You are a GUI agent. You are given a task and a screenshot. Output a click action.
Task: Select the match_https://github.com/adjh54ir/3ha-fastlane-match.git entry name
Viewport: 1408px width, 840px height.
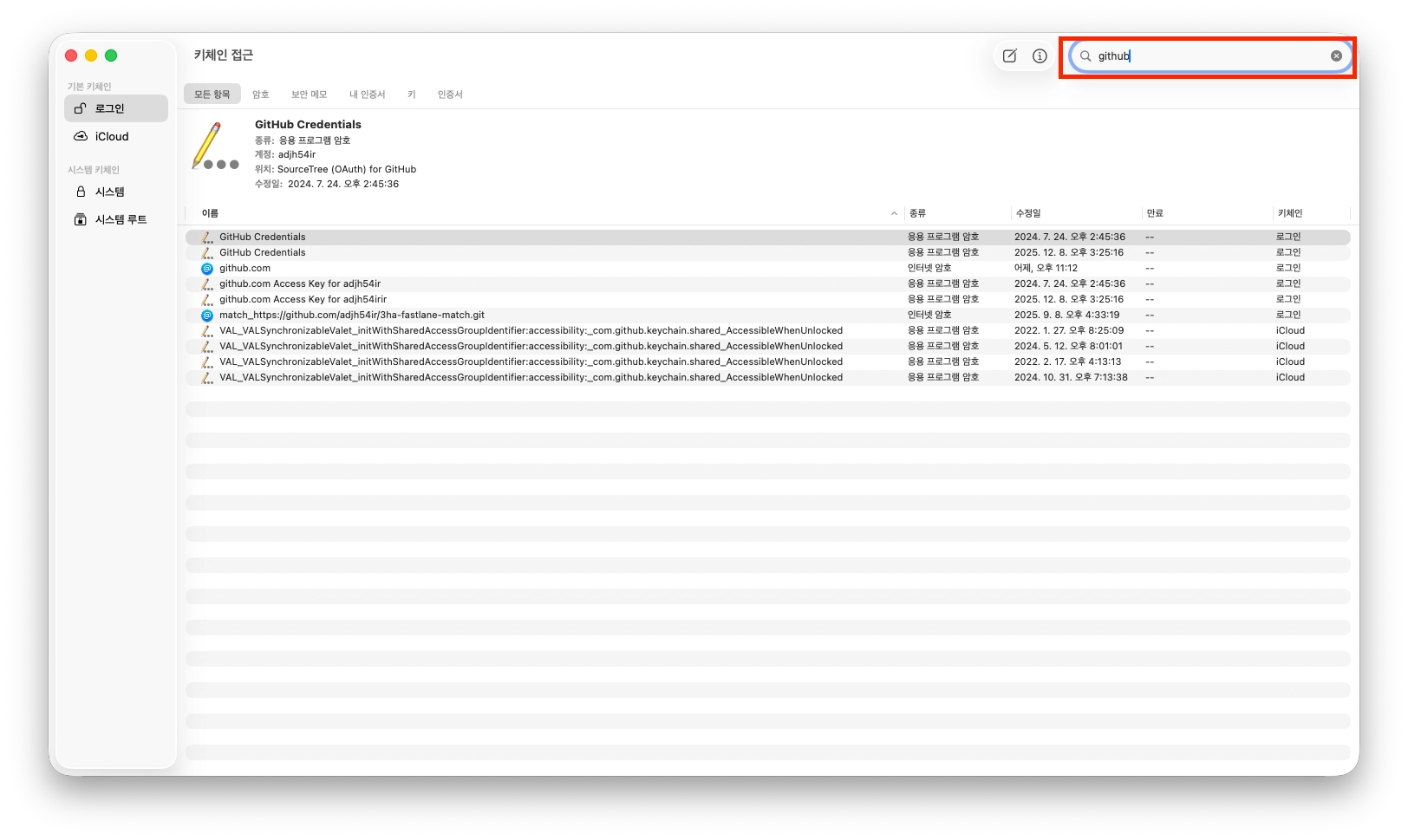click(352, 315)
